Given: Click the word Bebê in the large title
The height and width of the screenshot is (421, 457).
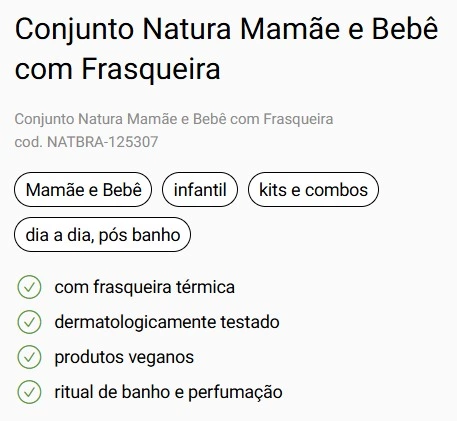Looking at the screenshot, I should (405, 29).
